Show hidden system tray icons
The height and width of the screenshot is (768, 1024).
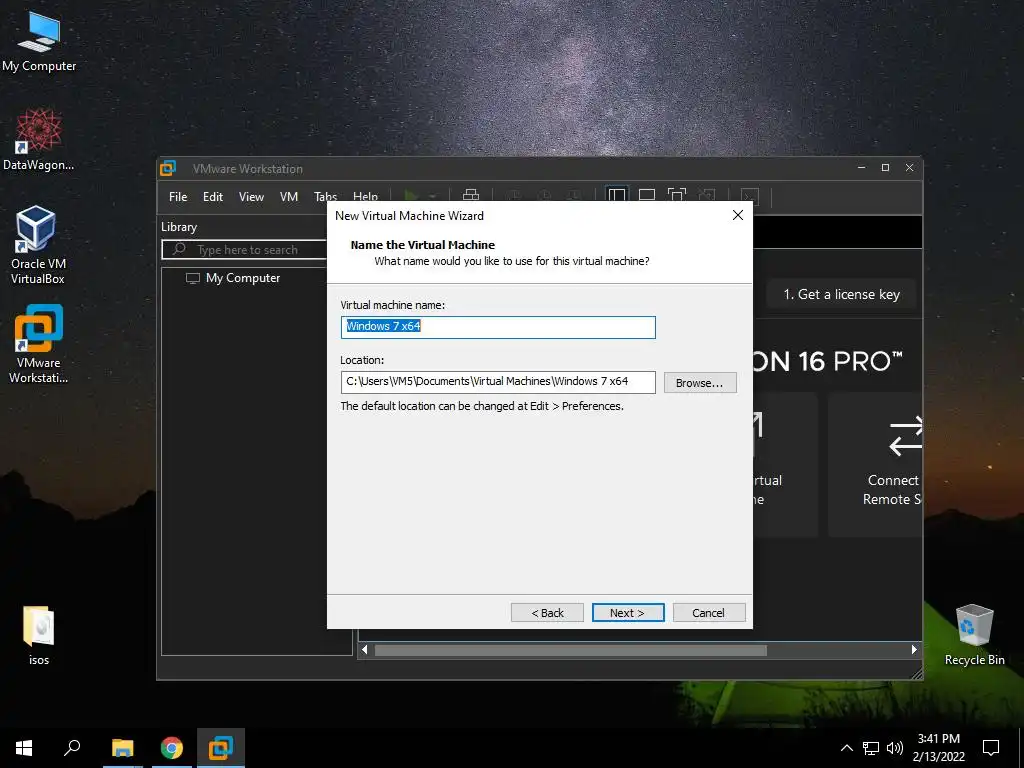click(846, 748)
